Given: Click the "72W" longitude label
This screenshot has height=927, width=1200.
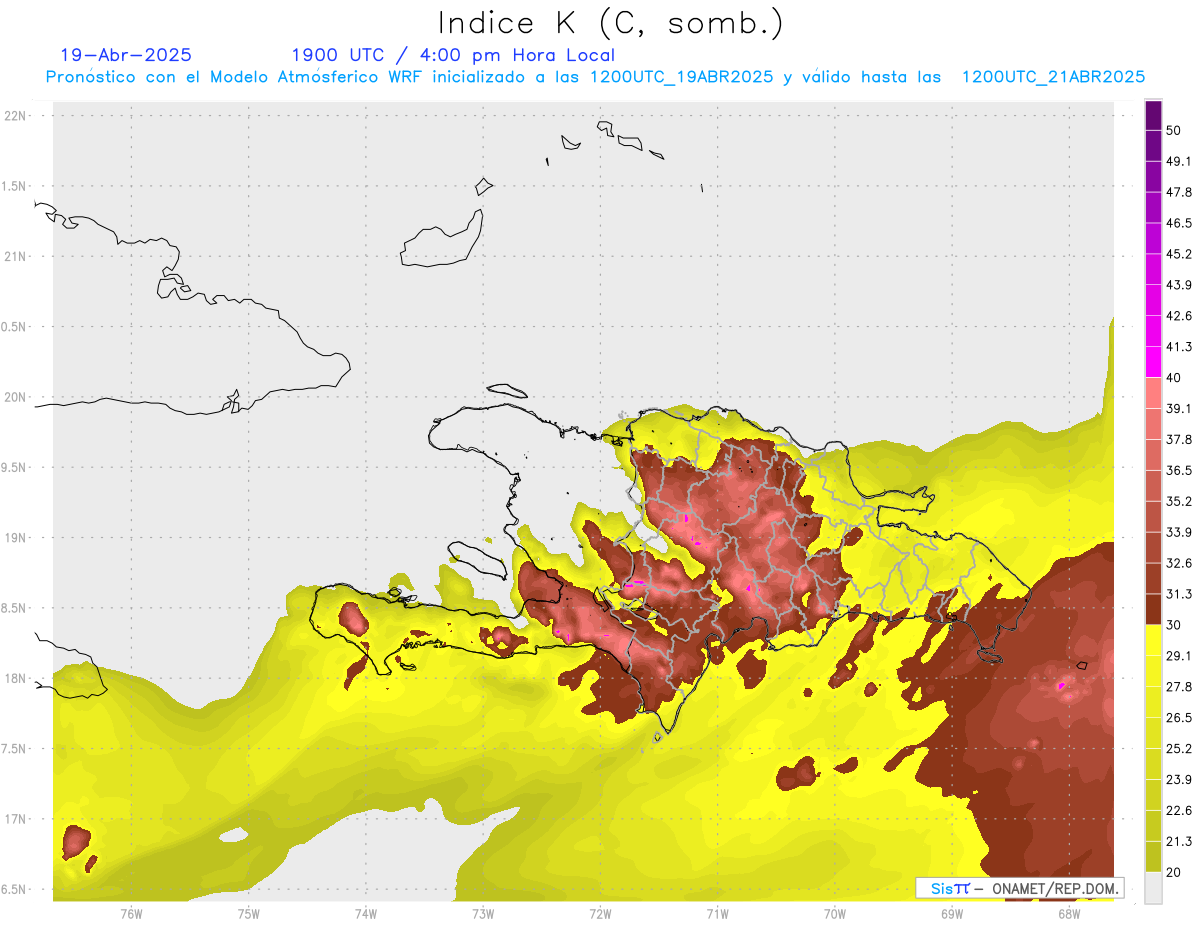Looking at the screenshot, I should 600,914.
